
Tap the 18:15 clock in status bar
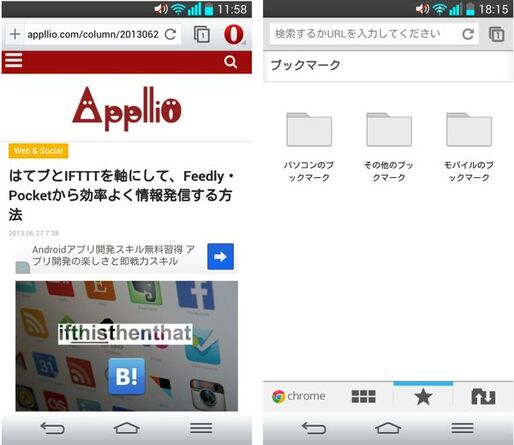pyautogui.click(x=494, y=9)
